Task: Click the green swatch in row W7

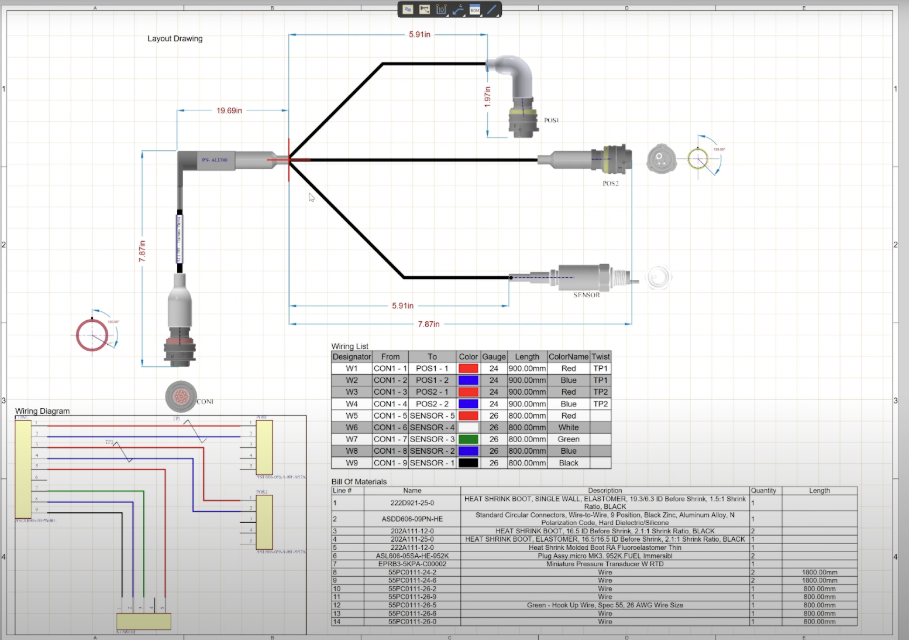Action: click(x=468, y=439)
